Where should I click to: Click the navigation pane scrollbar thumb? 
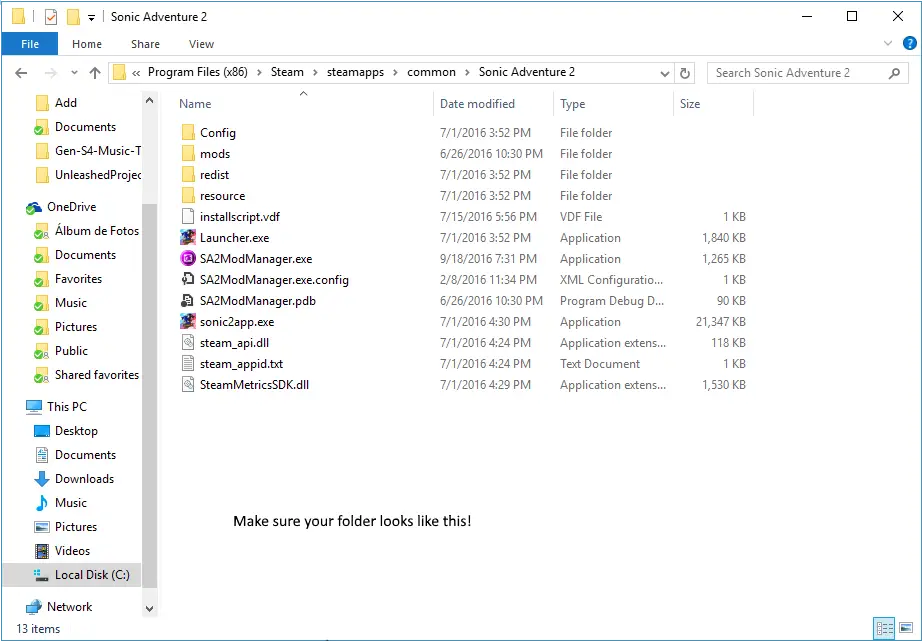pos(149,396)
